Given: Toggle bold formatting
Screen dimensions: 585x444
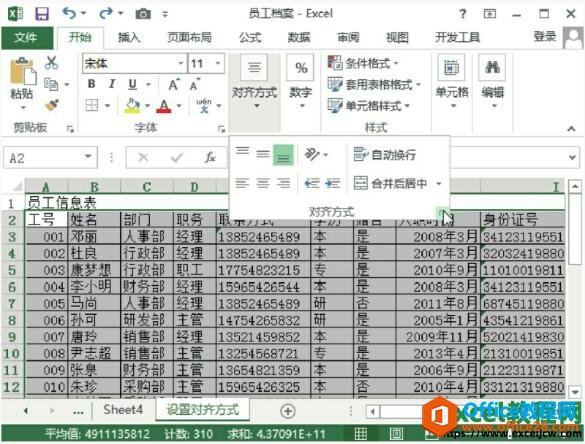Looking at the screenshot, I should pos(91,84).
